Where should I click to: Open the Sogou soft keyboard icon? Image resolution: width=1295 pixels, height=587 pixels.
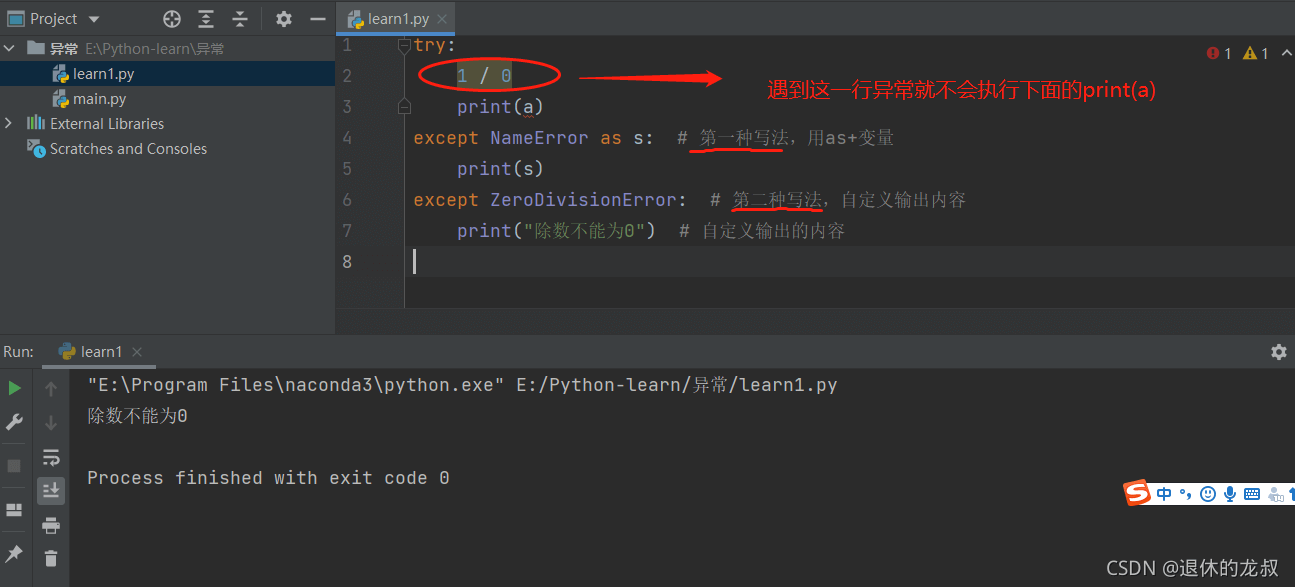1253,493
